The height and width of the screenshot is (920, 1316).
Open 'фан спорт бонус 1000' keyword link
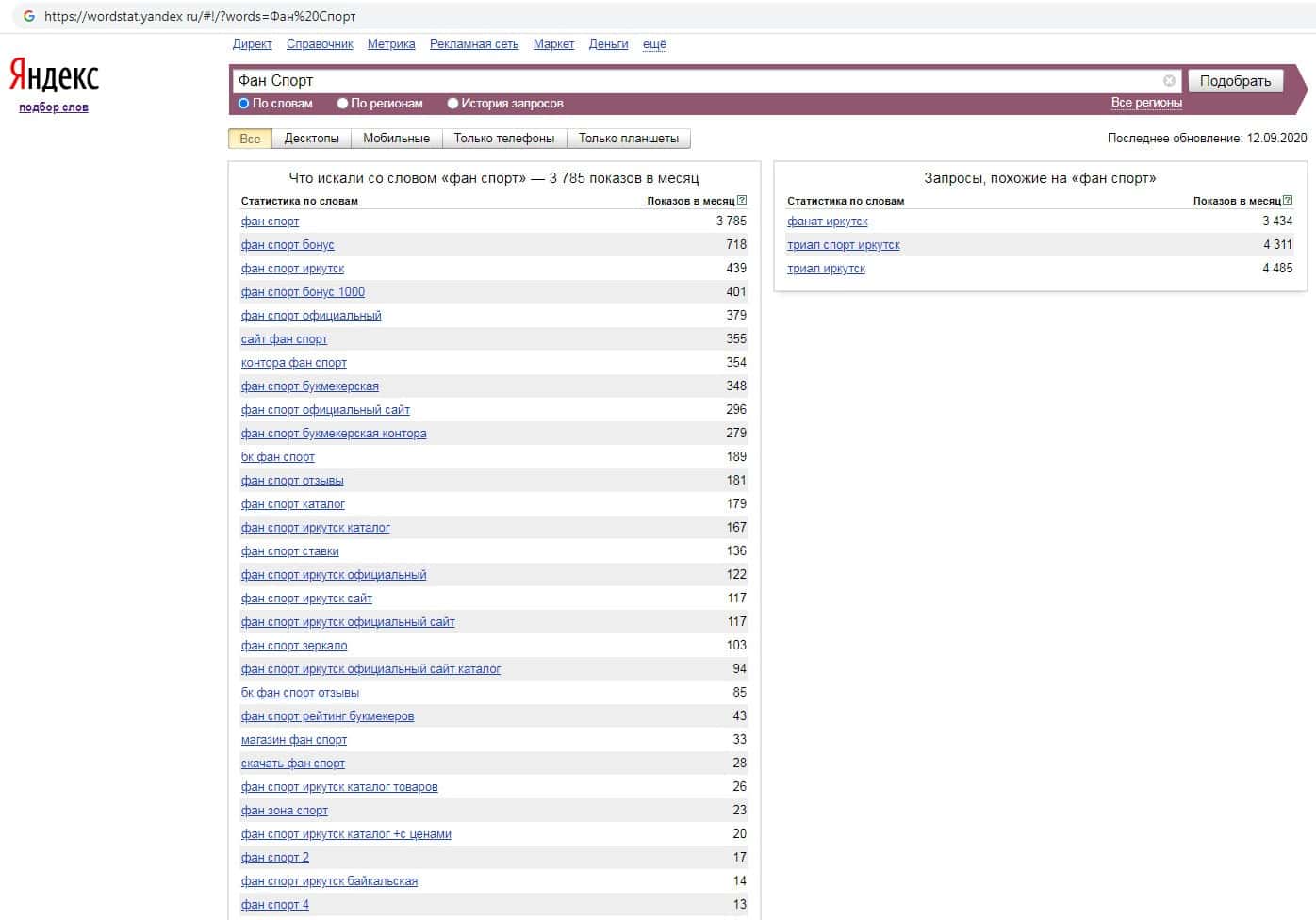303,292
